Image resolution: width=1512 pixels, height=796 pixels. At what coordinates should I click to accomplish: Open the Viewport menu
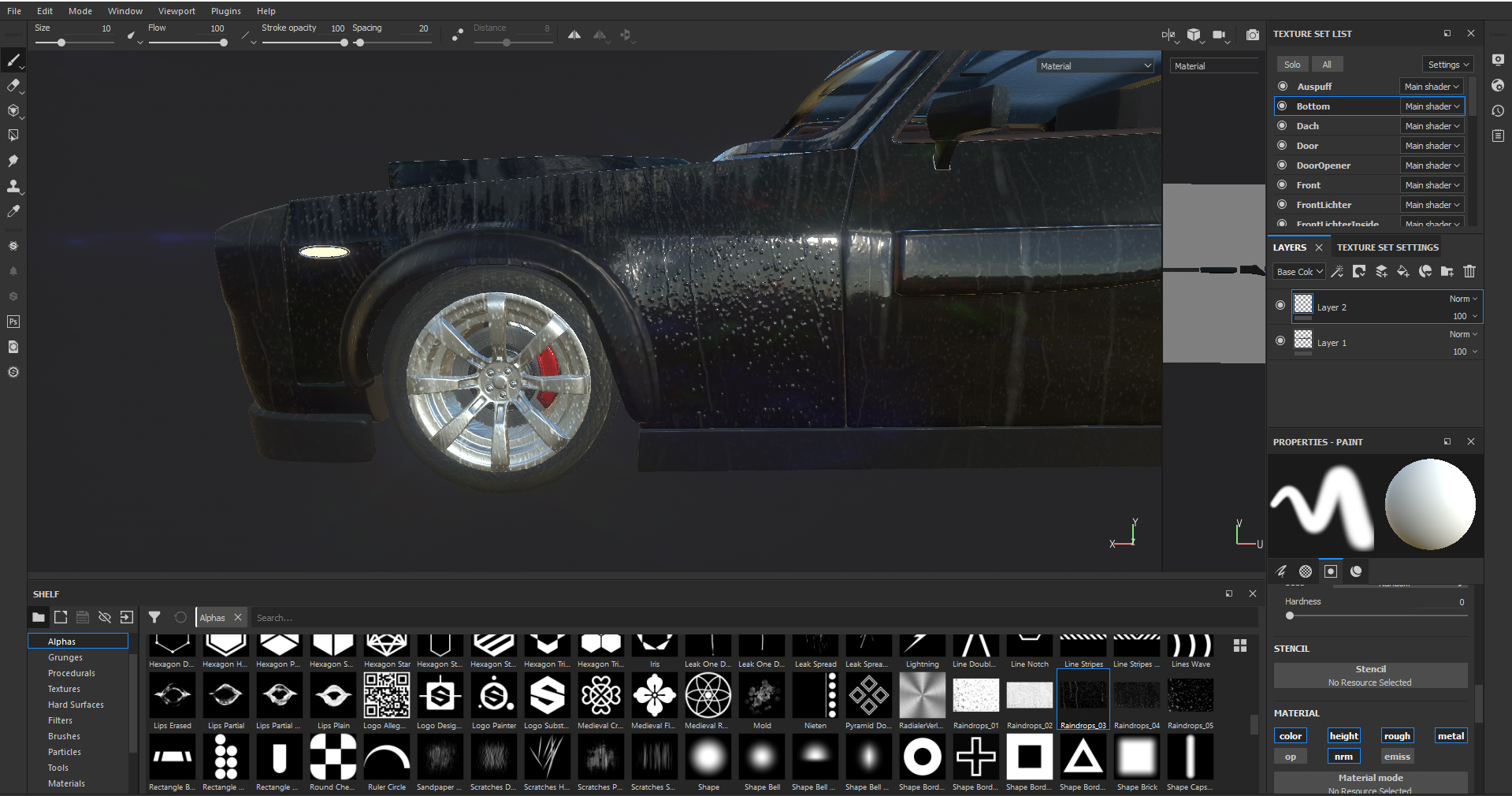[x=176, y=11]
